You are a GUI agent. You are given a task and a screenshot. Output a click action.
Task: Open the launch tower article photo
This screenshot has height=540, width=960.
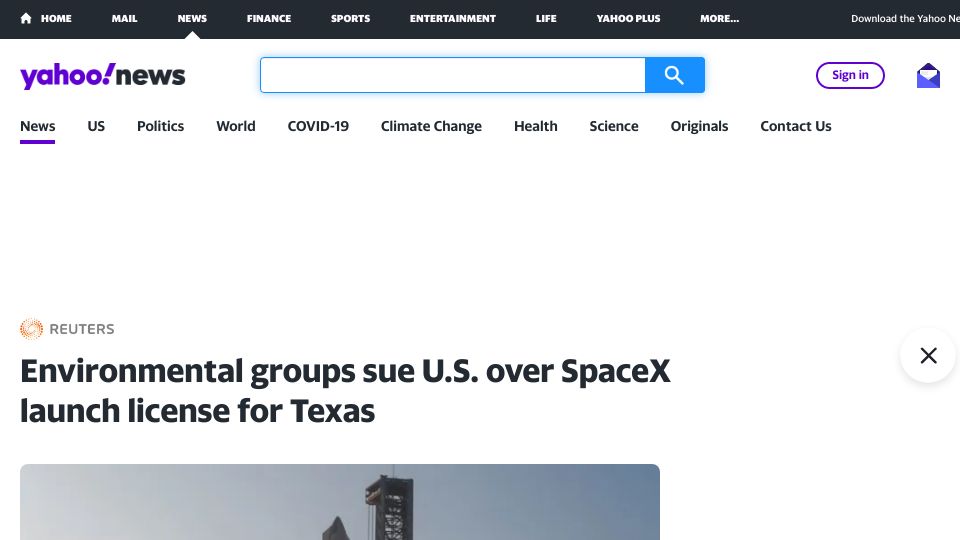340,502
